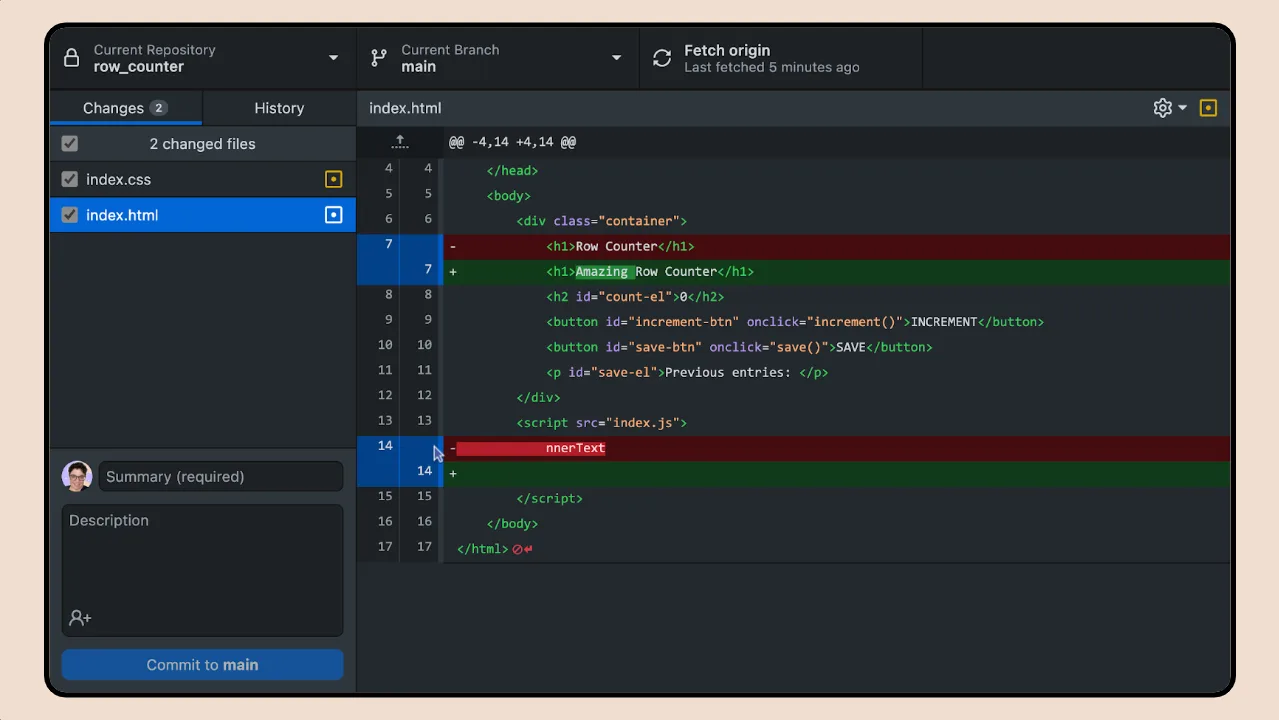Click the sync arrows icon for Fetch origin
The image size is (1279, 720).
pos(662,58)
